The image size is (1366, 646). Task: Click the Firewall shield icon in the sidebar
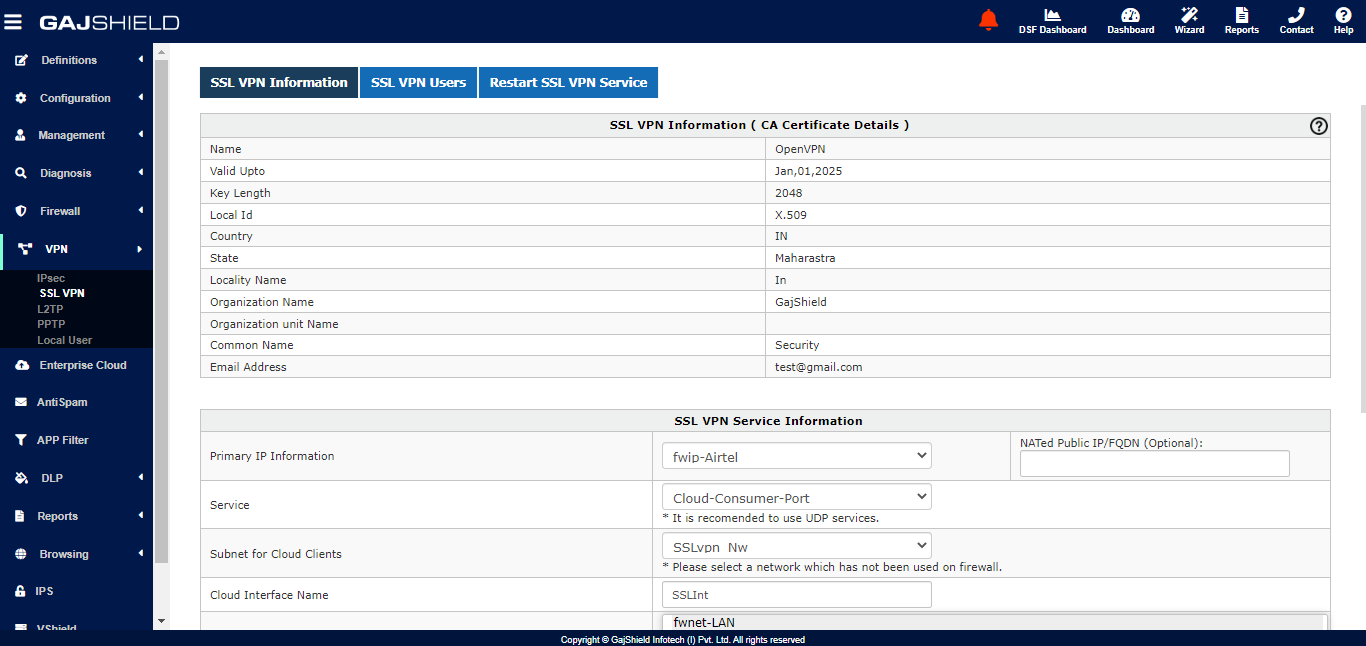pos(21,211)
